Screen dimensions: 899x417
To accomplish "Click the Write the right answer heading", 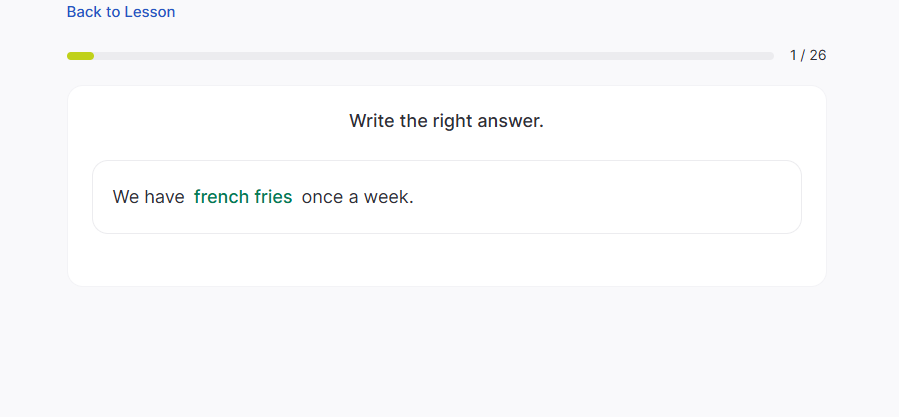I will tap(446, 121).
